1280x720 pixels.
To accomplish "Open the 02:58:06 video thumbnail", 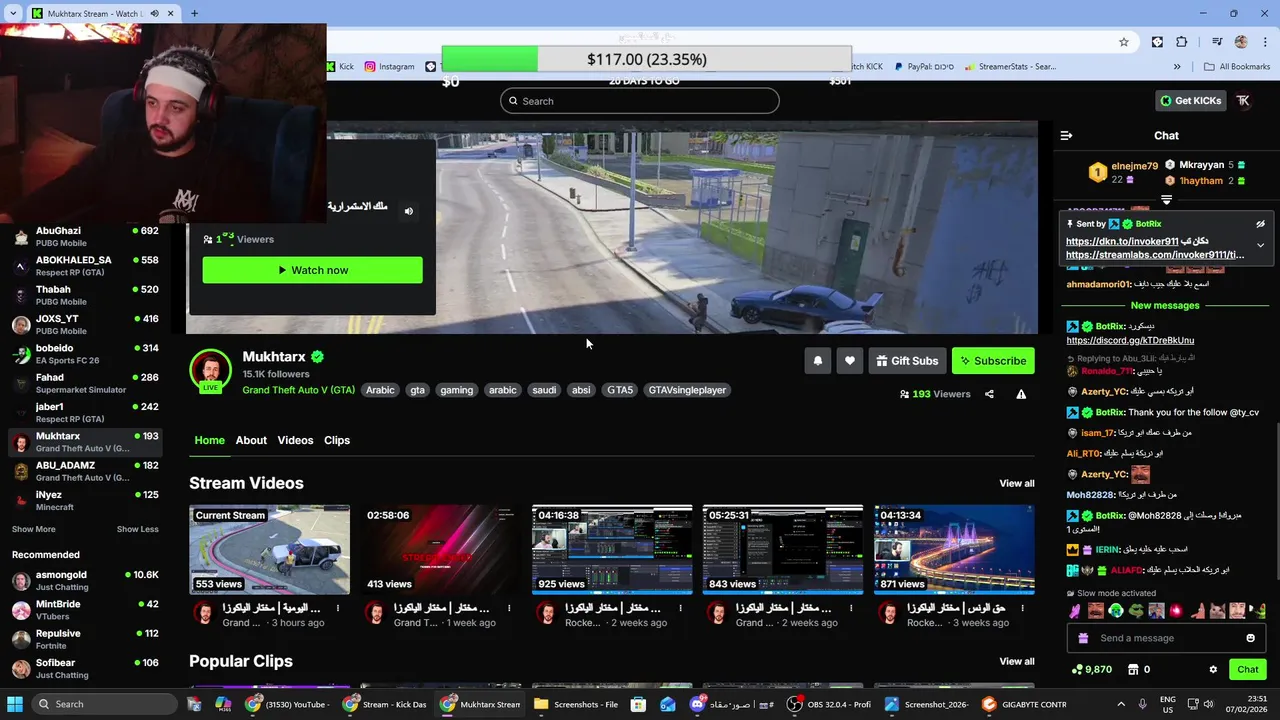I will [440, 549].
